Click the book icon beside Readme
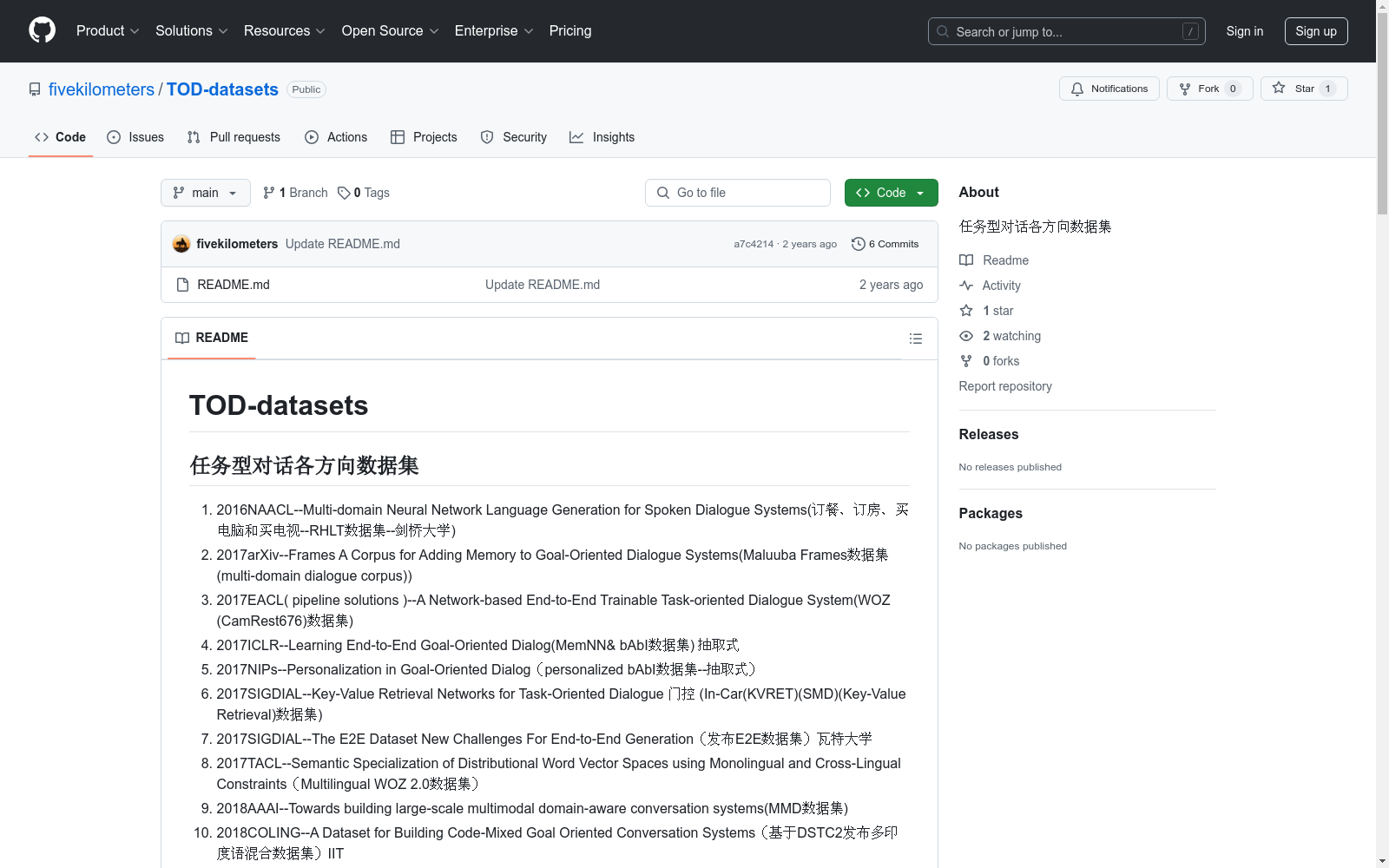 pos(966,260)
